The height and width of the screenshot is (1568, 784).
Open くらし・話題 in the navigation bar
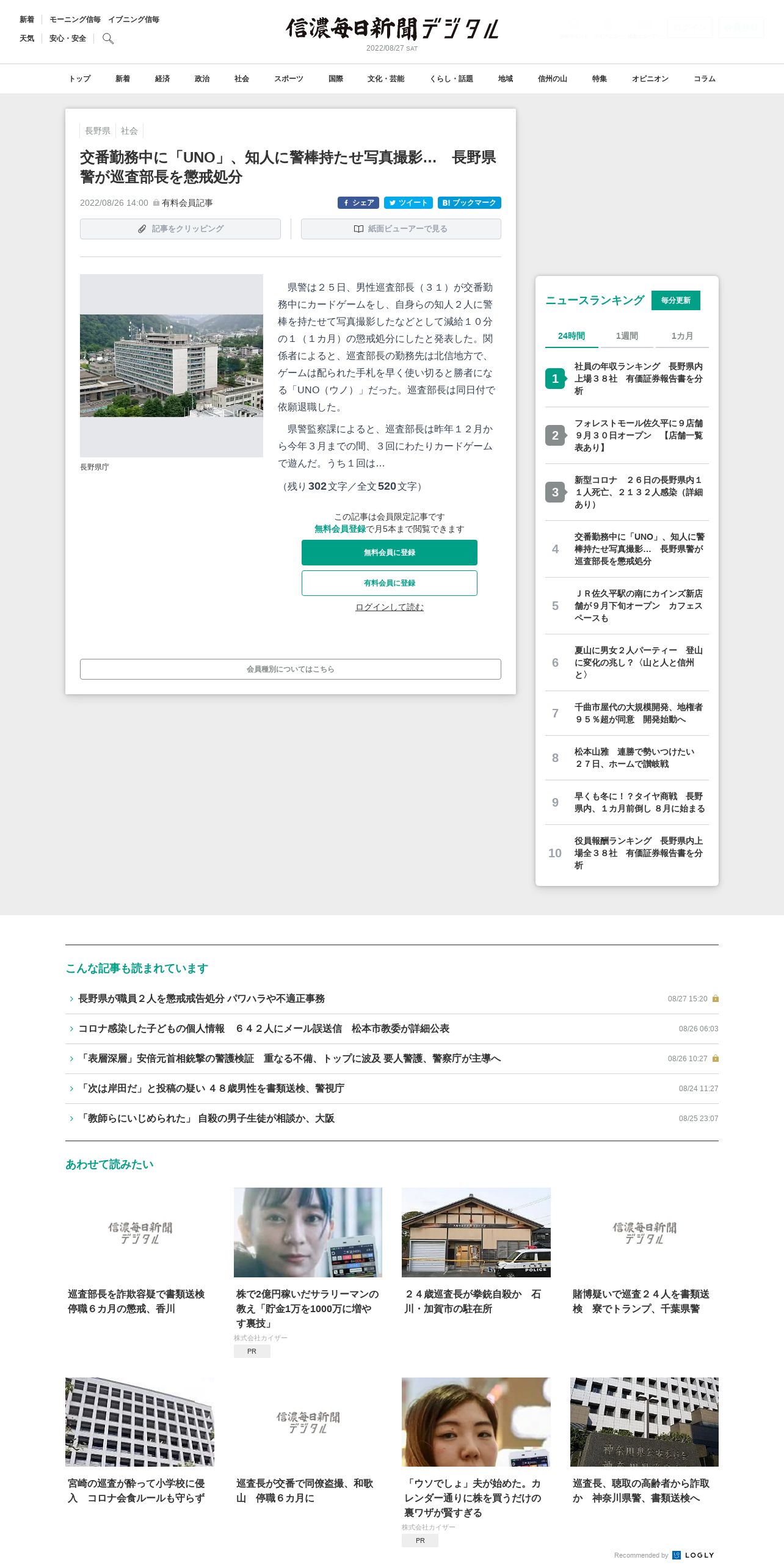point(451,79)
